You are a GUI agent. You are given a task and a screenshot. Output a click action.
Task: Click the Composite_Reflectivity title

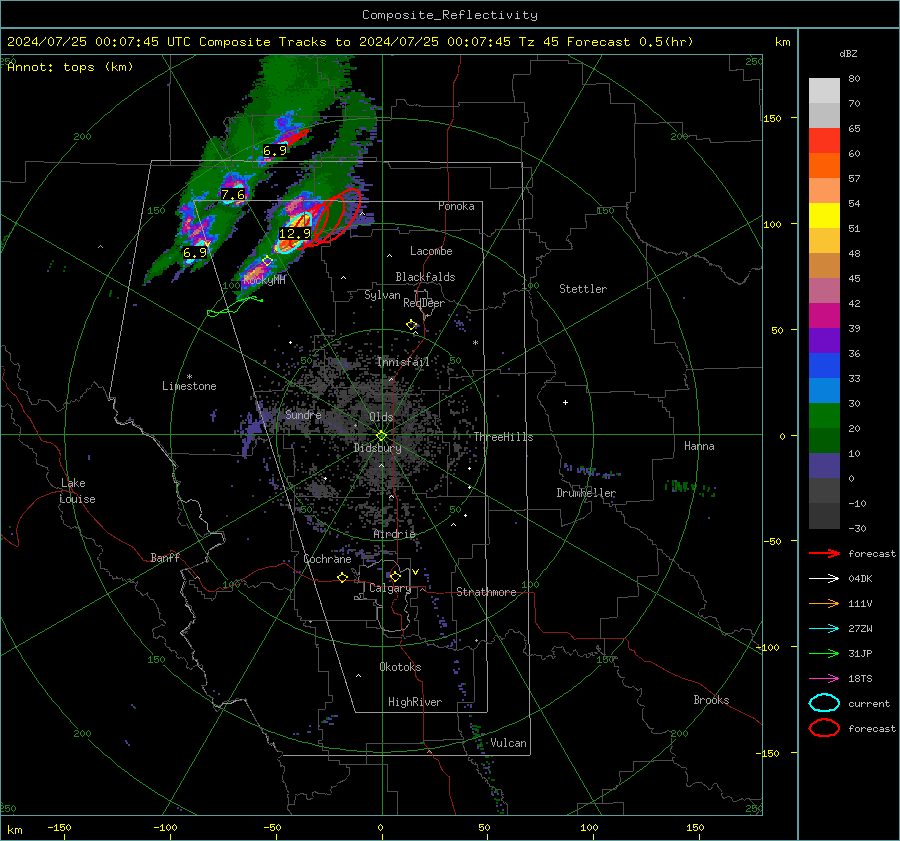click(x=450, y=15)
